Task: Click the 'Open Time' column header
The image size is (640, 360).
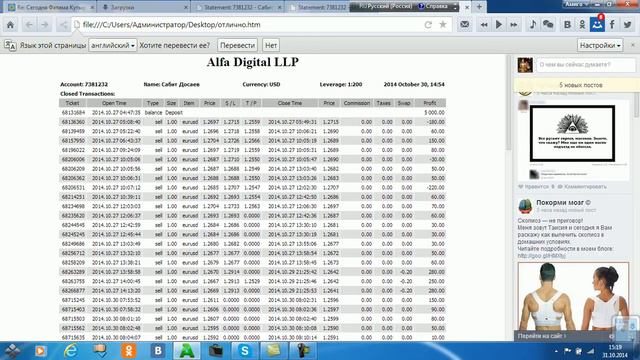Action: pos(114,103)
